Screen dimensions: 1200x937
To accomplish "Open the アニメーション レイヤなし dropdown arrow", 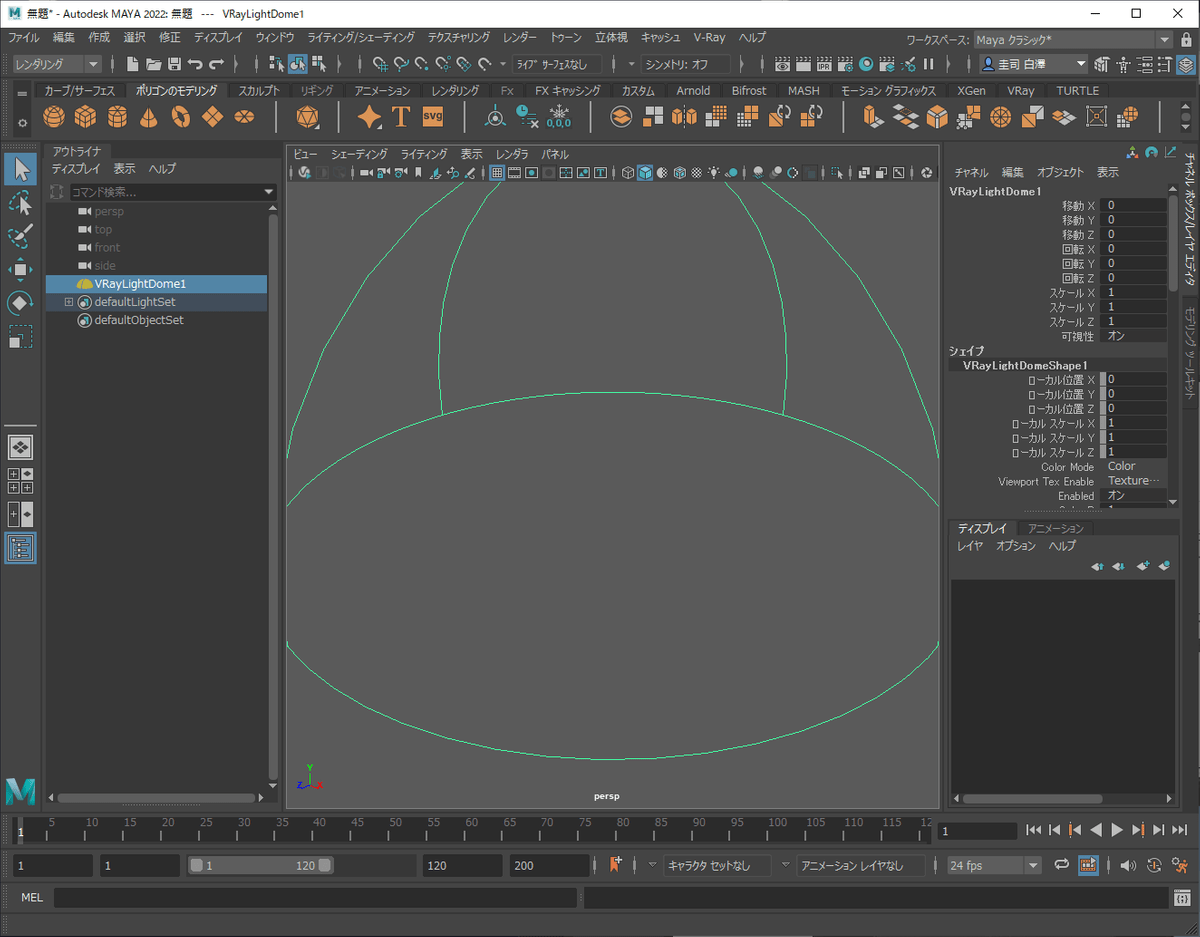I will click(x=785, y=865).
